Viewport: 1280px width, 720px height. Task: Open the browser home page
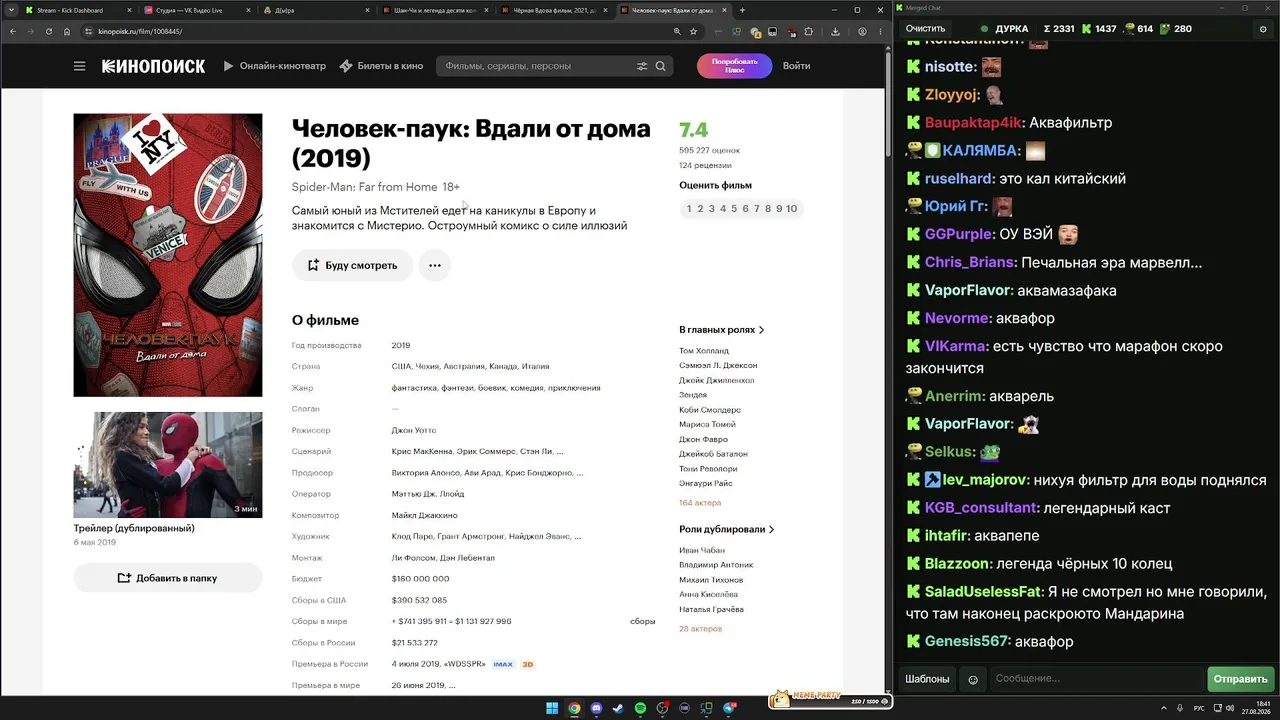pyautogui.click(x=67, y=31)
